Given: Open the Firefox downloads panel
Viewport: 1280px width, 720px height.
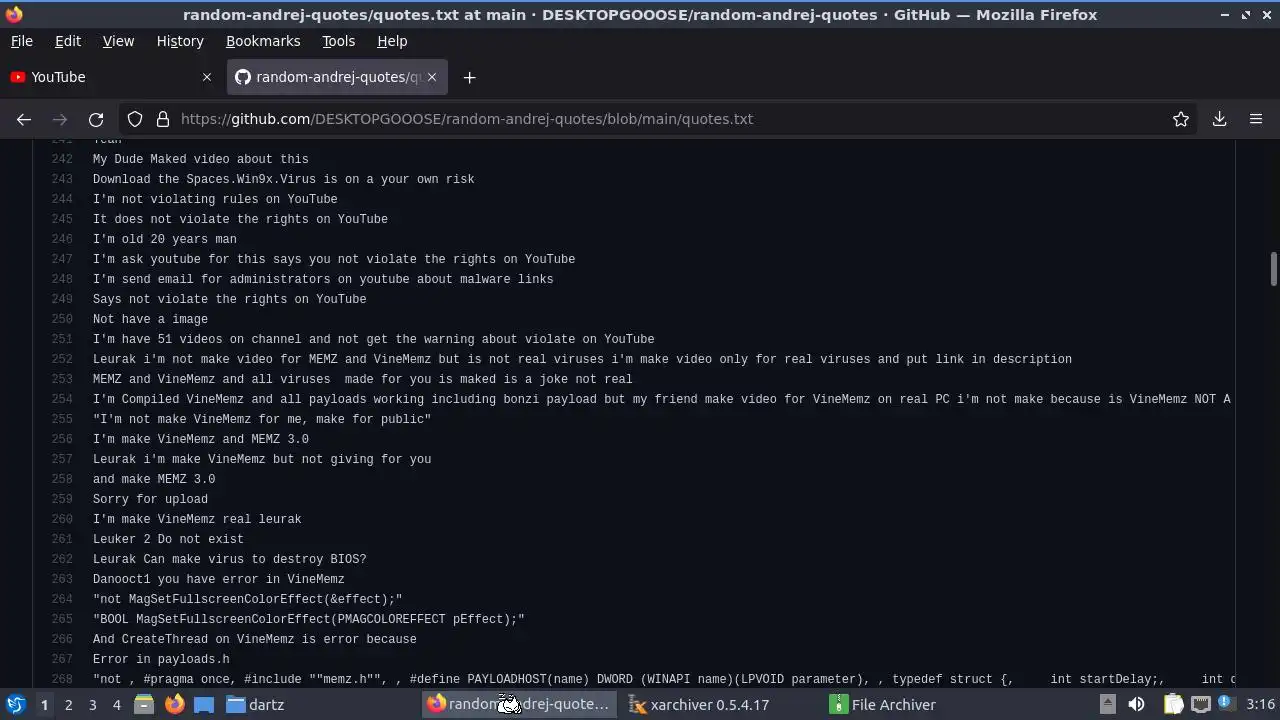Looking at the screenshot, I should [1220, 119].
